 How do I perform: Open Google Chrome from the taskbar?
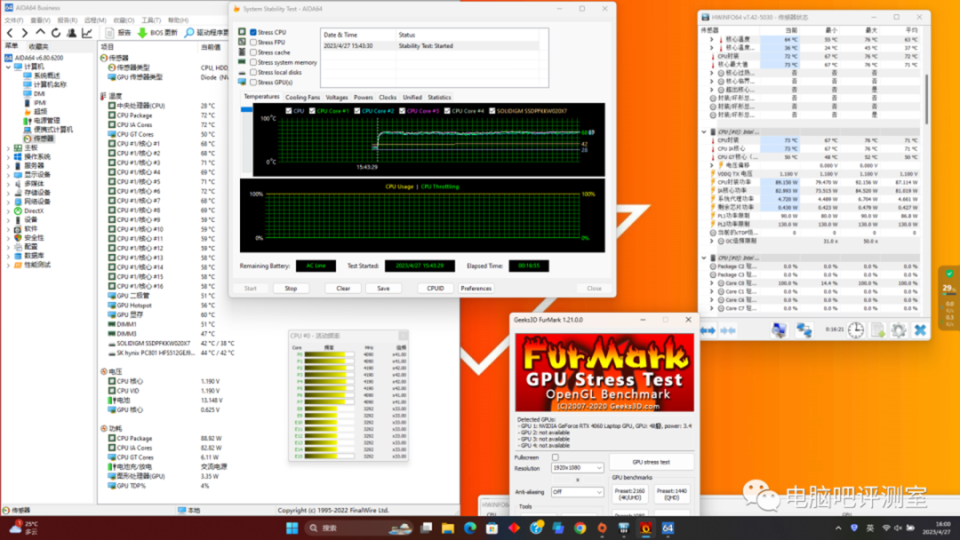(580, 528)
